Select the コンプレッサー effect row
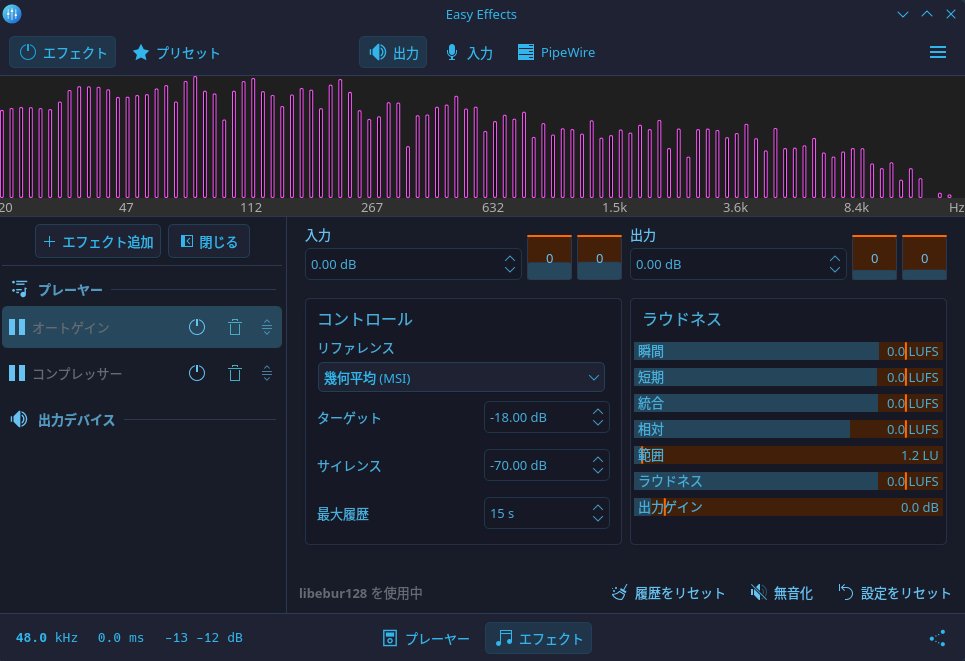 click(x=142, y=373)
